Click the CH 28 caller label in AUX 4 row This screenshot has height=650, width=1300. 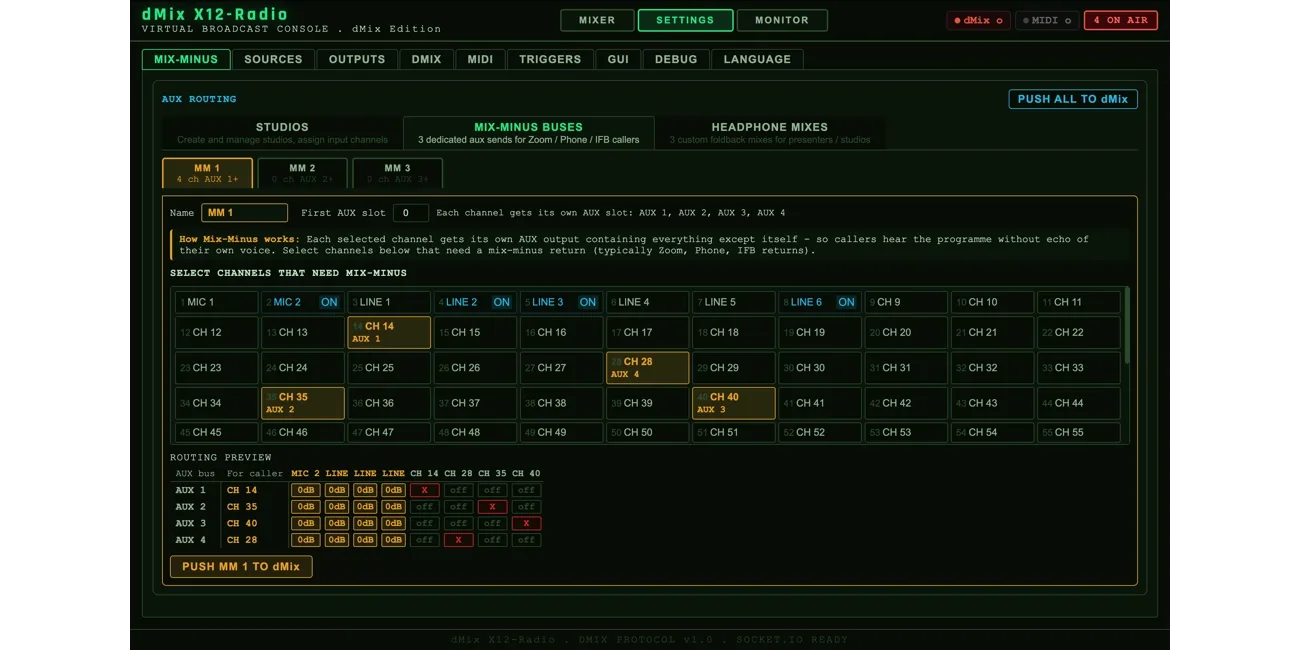tap(242, 540)
